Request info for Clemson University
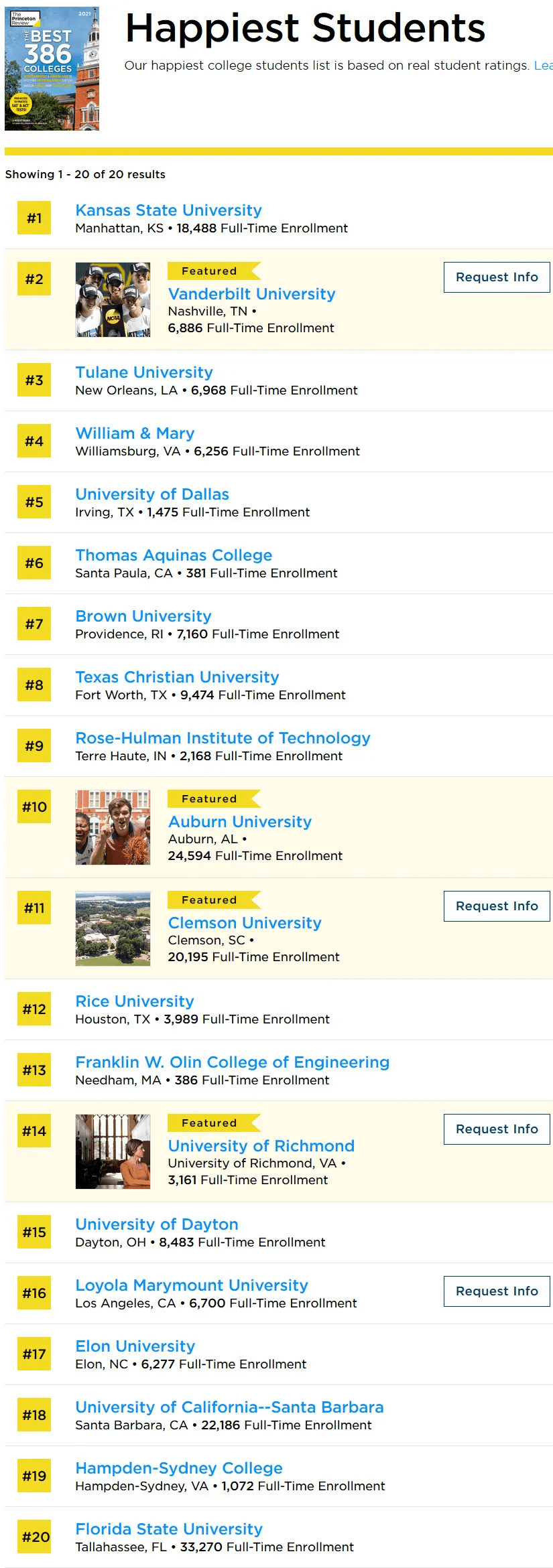The height and width of the screenshot is (1568, 553). [x=497, y=906]
